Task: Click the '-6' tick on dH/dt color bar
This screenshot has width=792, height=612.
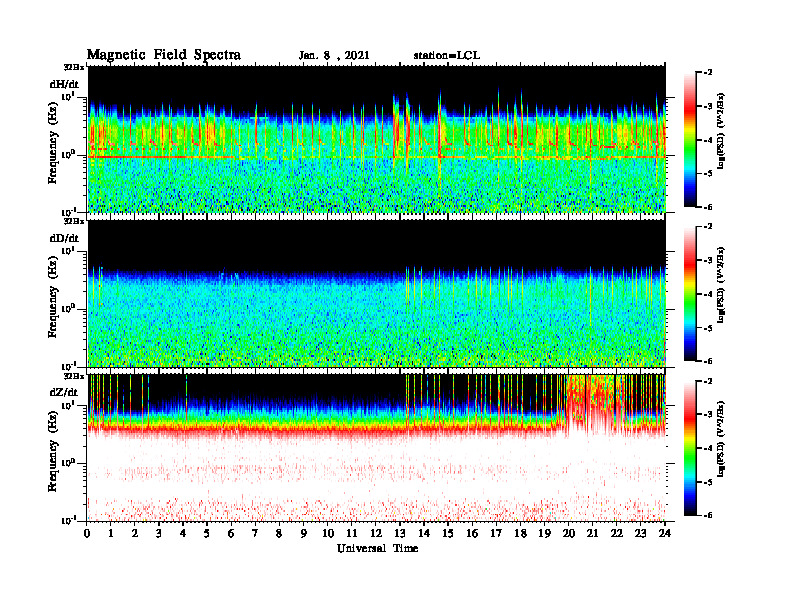Action: (x=708, y=207)
